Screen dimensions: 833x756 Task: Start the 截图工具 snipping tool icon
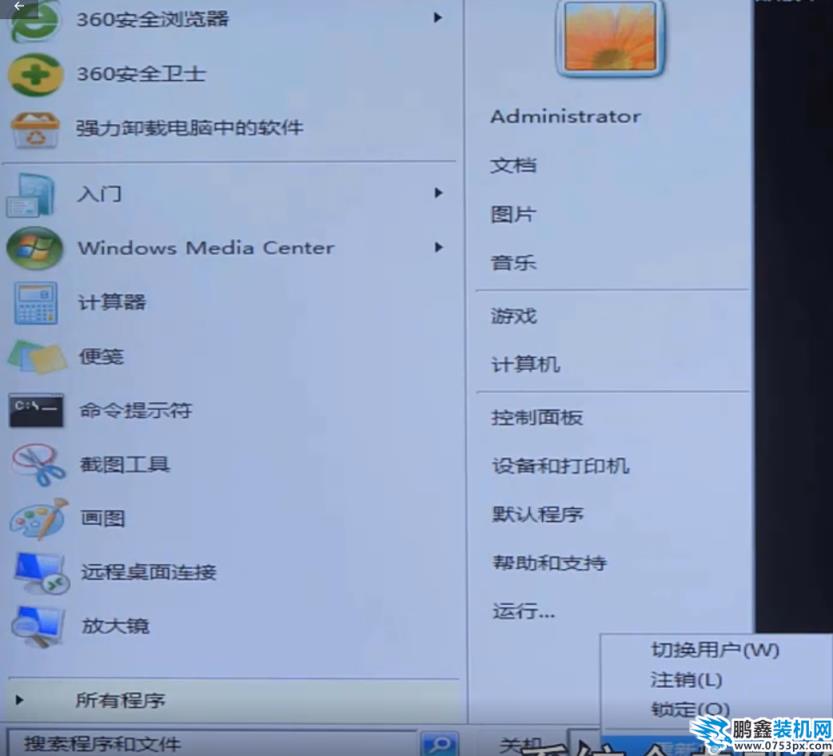coord(38,465)
